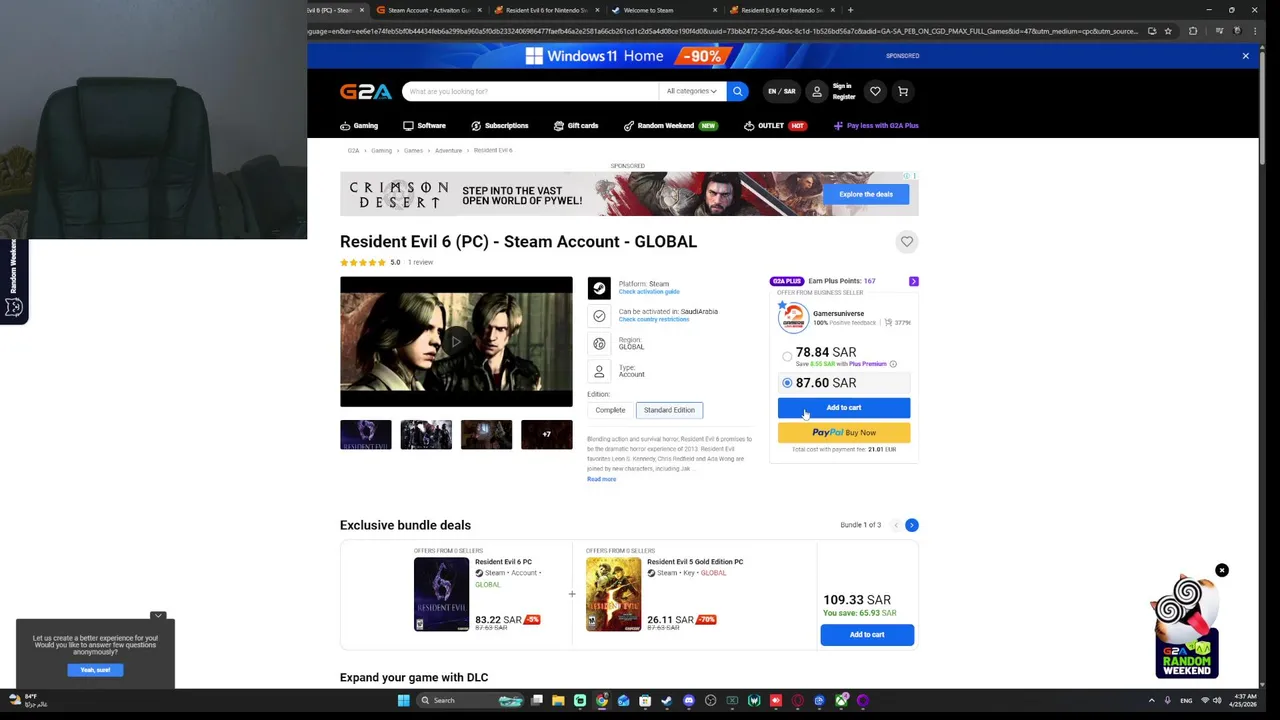Screen dimensions: 1280x720
Task: Open Check activation guide link
Action: tap(649, 292)
